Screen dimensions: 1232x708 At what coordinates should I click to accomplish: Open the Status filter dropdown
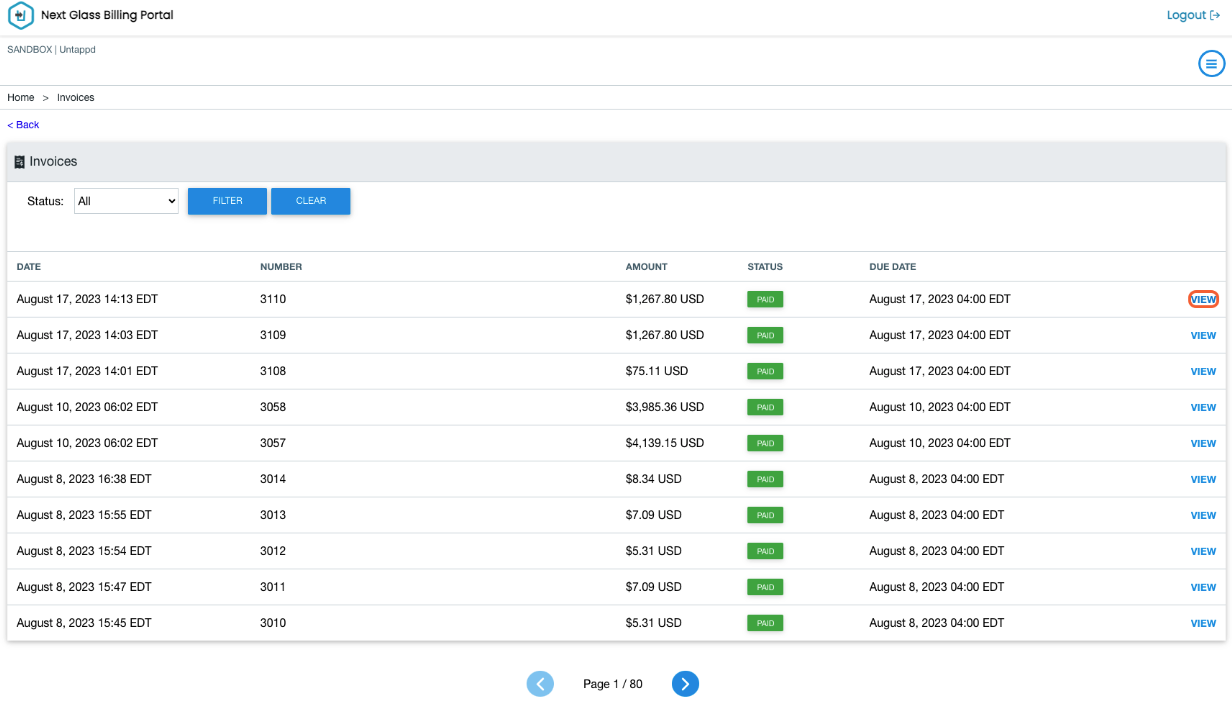[126, 201]
